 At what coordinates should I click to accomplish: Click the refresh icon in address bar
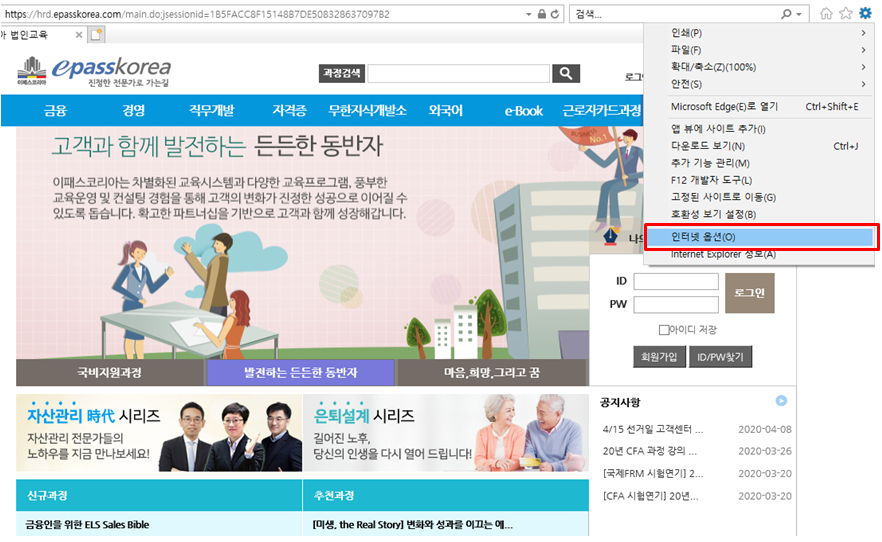[555, 14]
